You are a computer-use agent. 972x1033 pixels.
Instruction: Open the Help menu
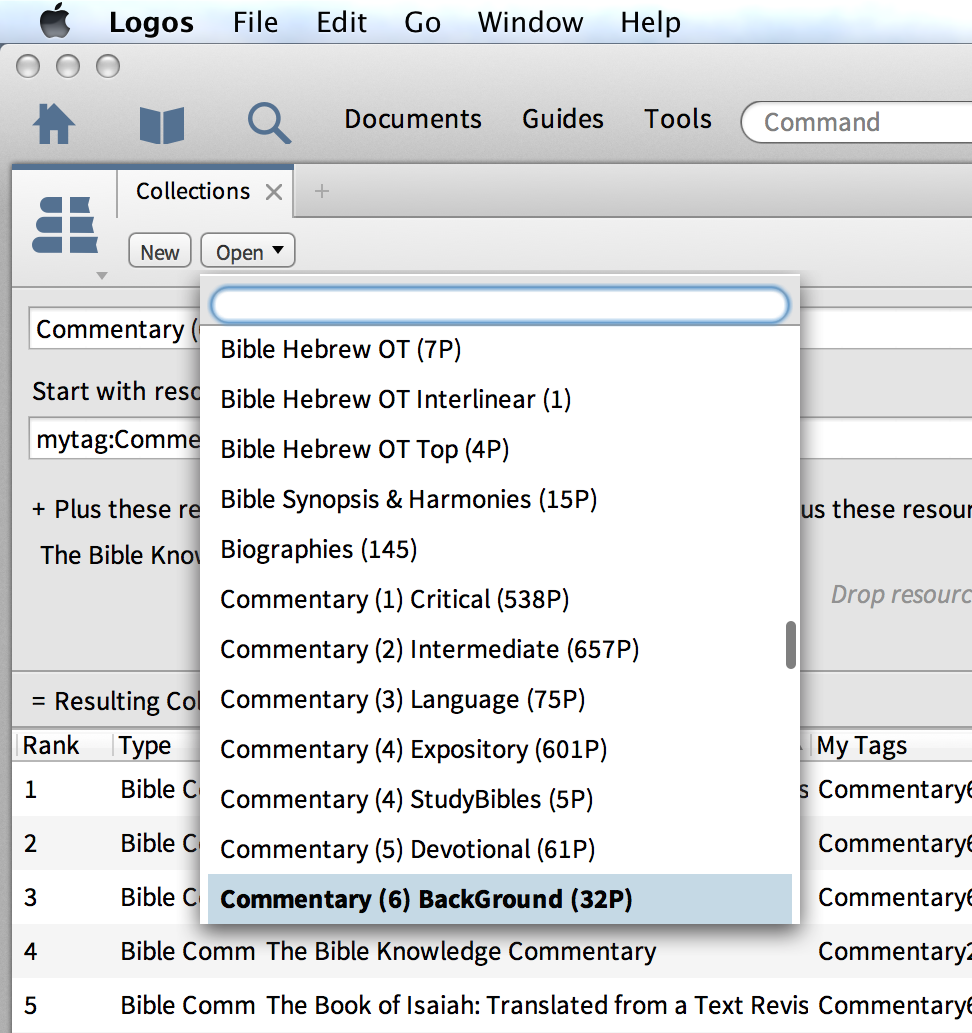[x=650, y=22]
